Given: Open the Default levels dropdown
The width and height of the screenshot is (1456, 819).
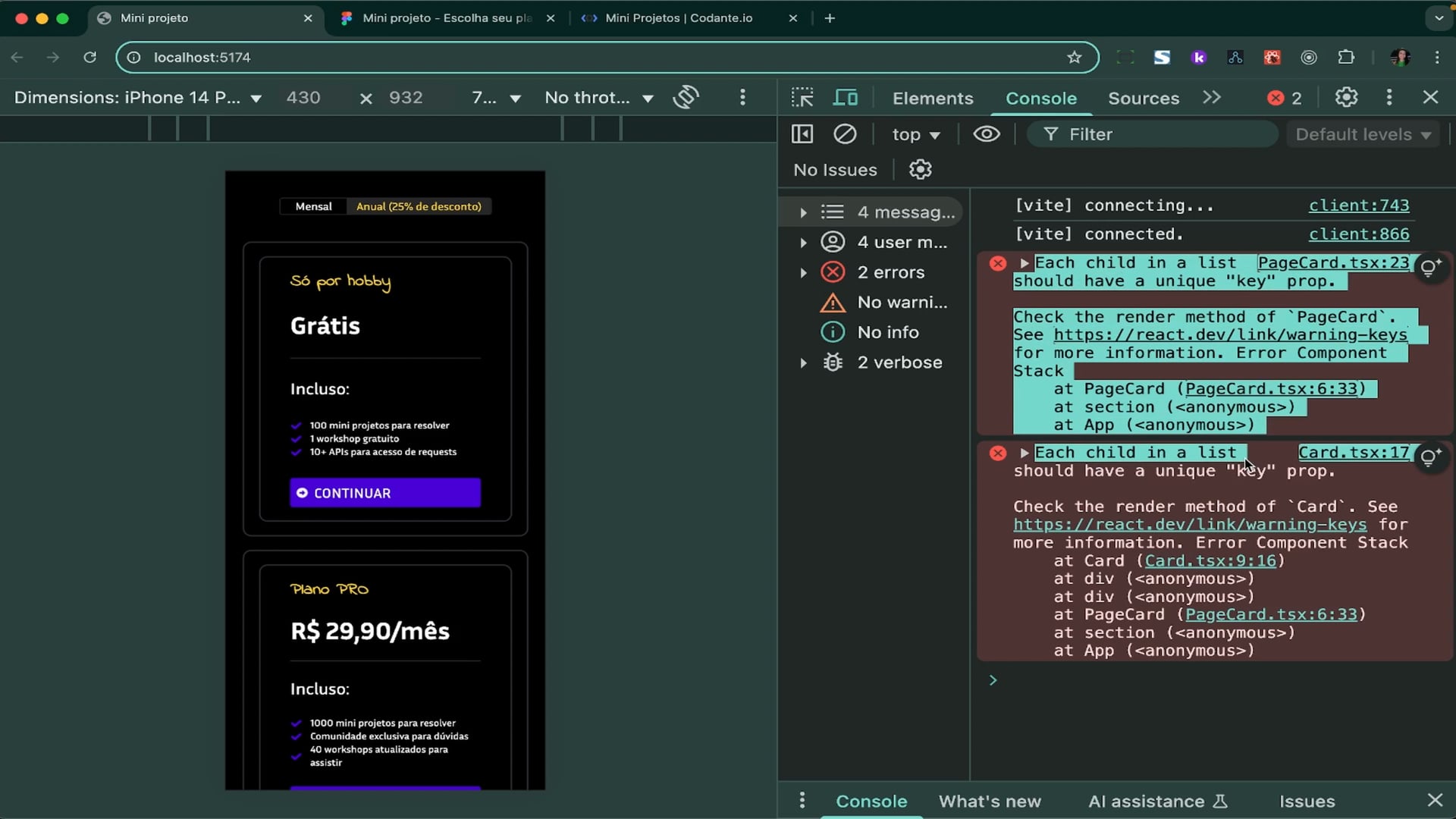Looking at the screenshot, I should [1363, 134].
